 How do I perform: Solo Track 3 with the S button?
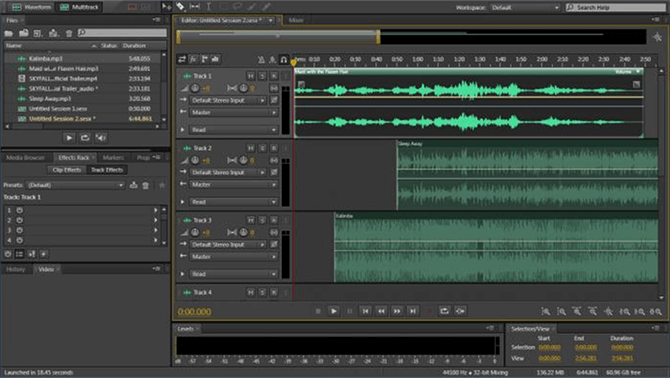click(262, 220)
